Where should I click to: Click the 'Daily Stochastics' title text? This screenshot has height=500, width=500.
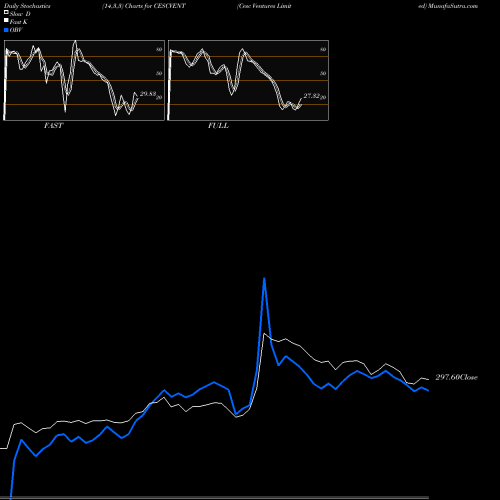click(x=27, y=6)
